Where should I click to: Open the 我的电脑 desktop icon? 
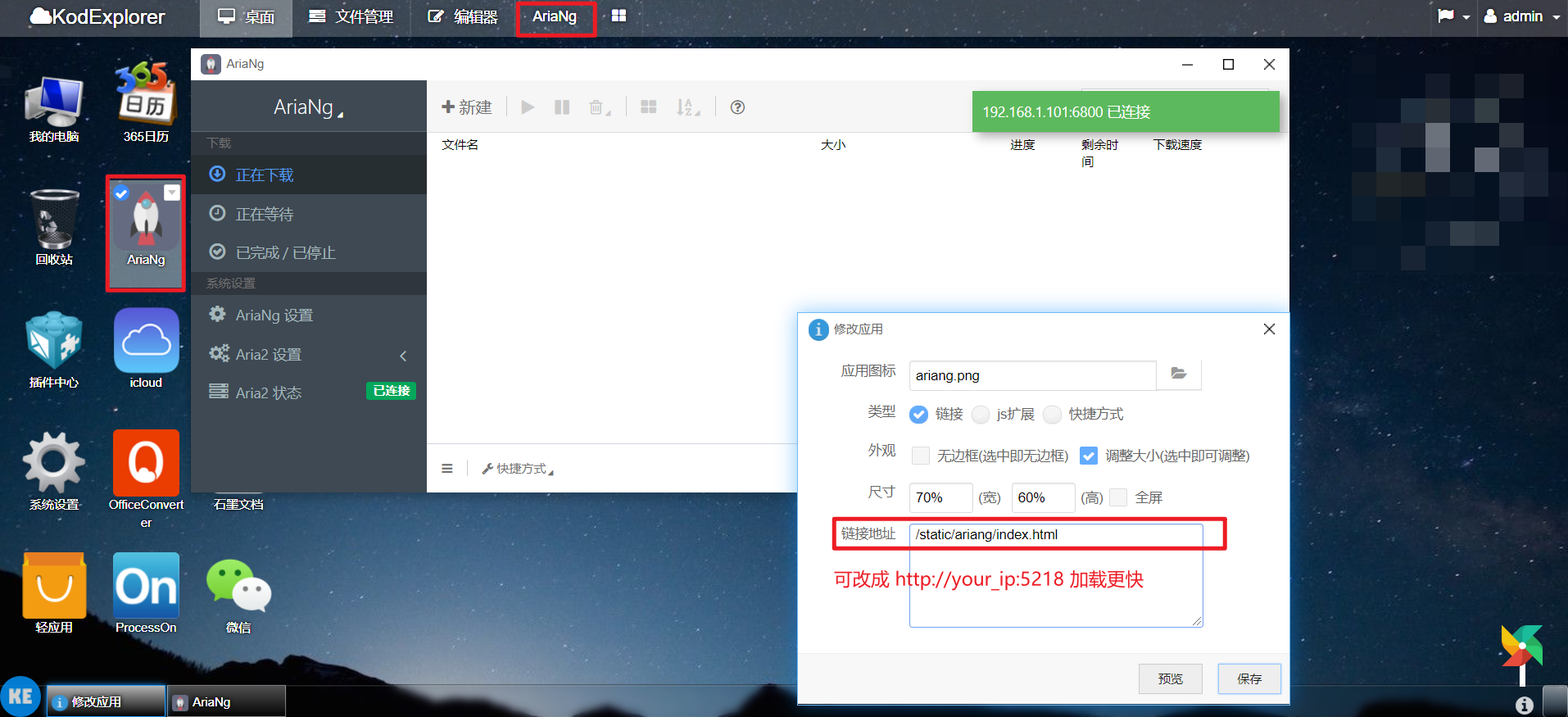[x=54, y=108]
